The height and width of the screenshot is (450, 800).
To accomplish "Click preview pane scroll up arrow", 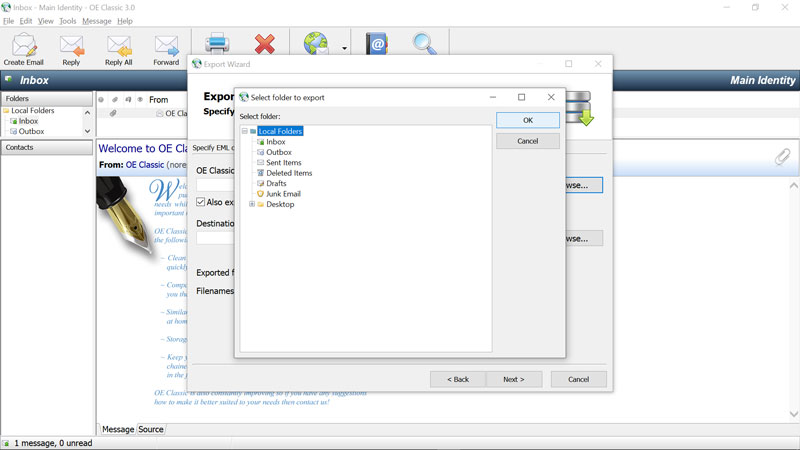I will click(x=793, y=186).
